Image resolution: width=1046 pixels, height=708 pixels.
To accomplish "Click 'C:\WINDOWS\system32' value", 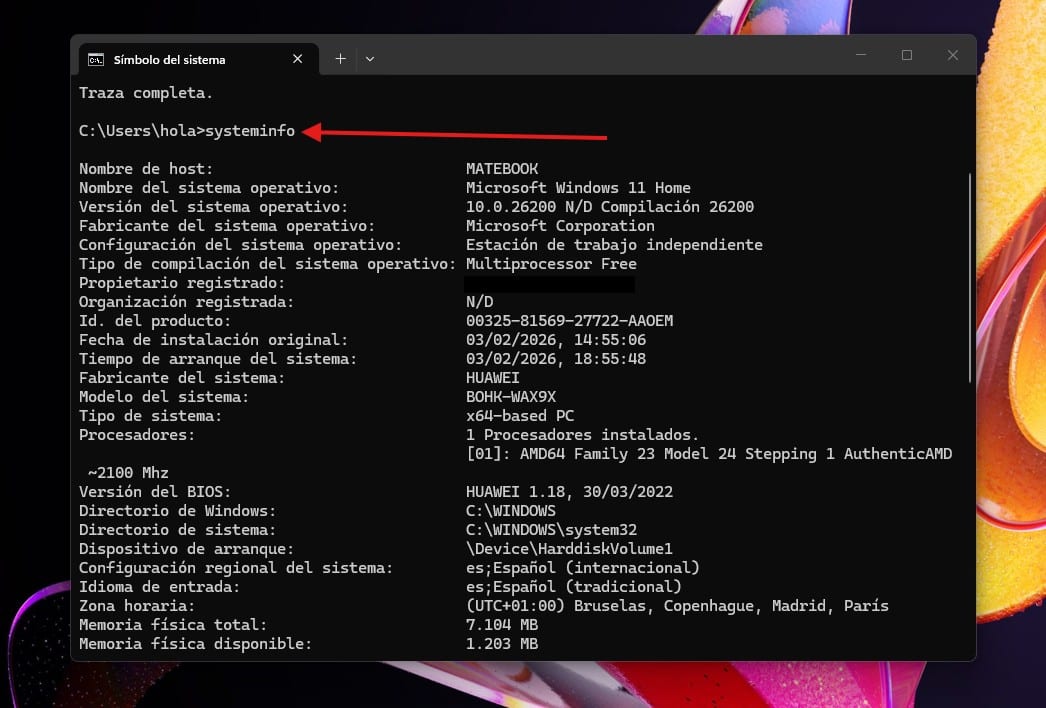I will 551,530.
